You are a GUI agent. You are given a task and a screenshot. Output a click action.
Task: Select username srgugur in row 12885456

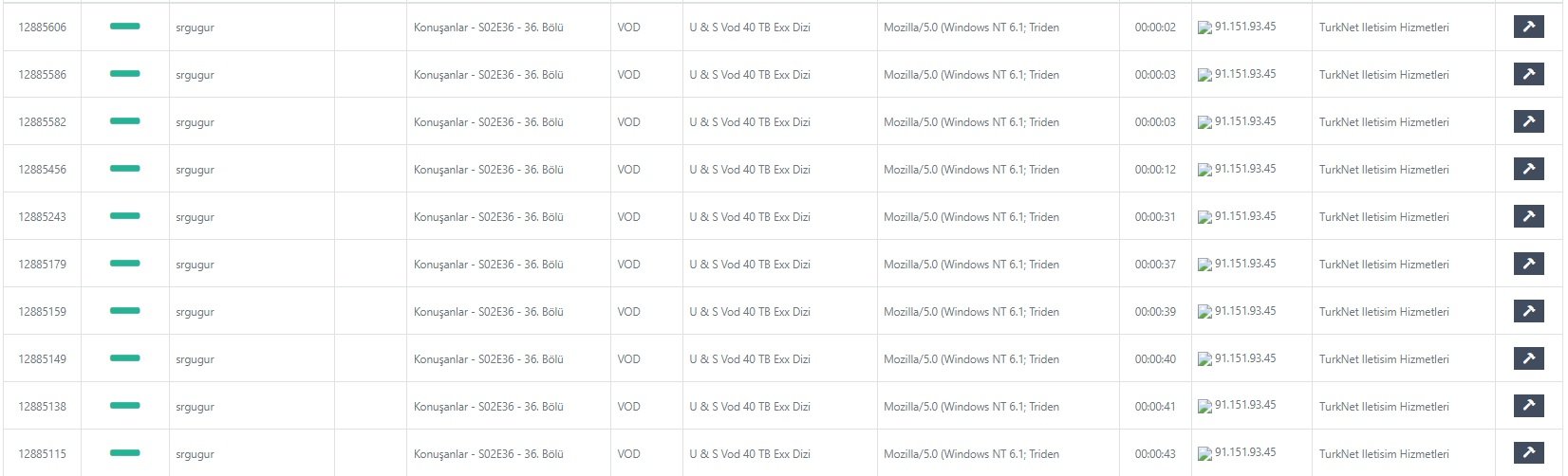click(x=195, y=170)
